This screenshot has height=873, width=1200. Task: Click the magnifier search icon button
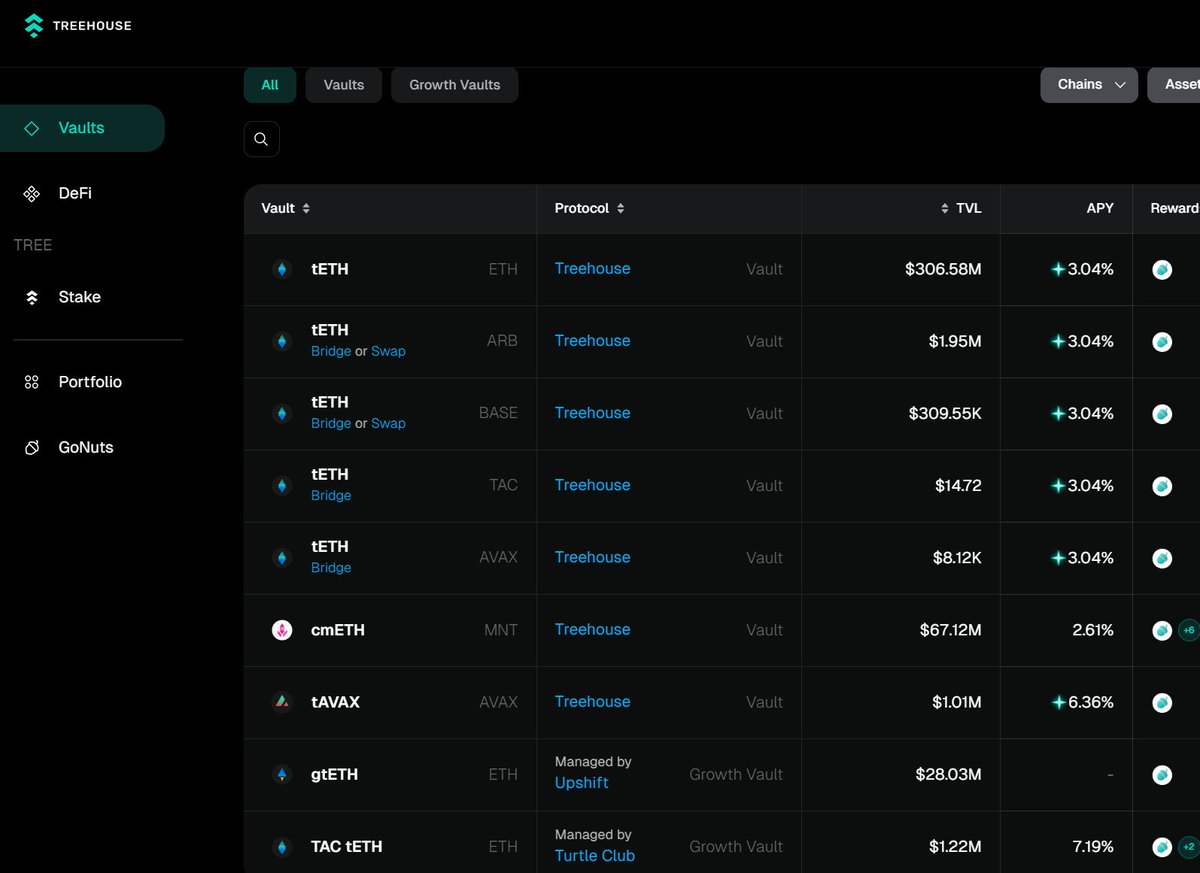(x=261, y=139)
